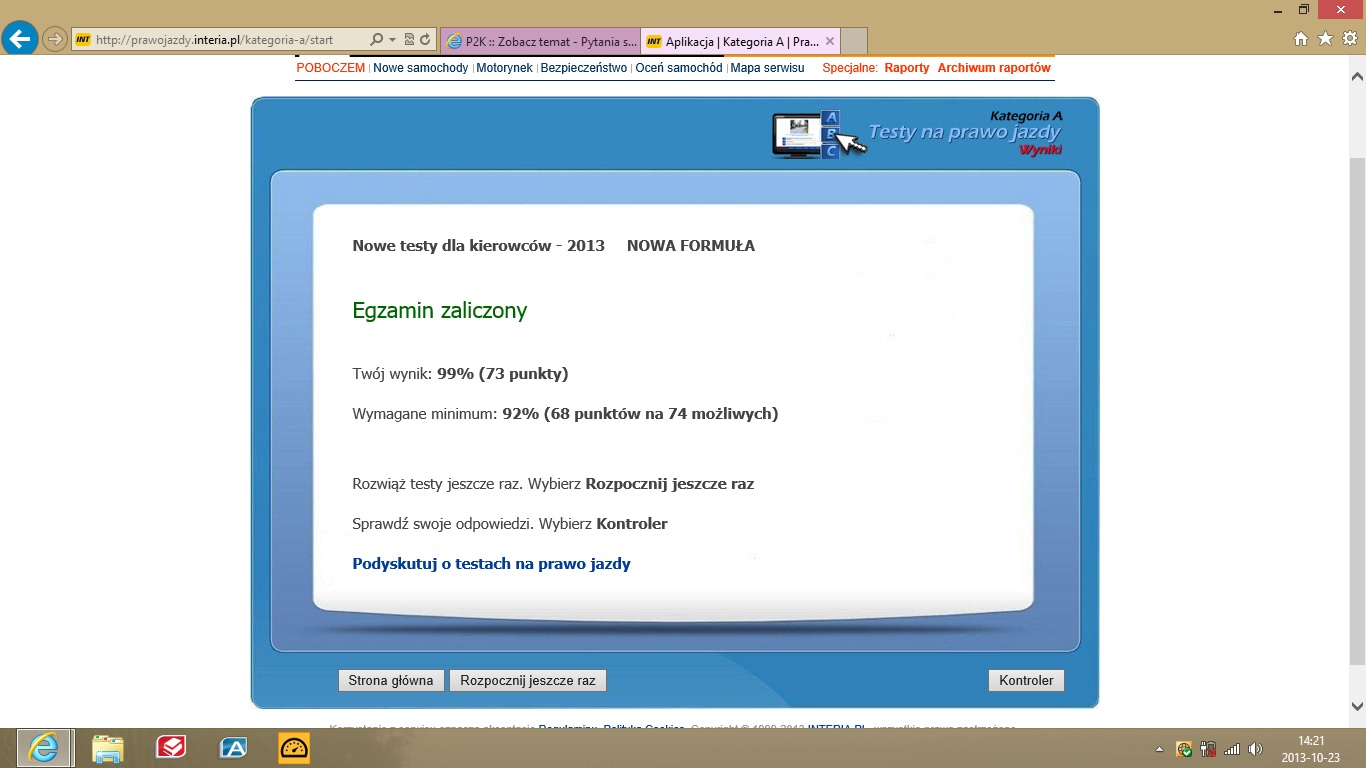Click the INT site favicon in address bar
The height and width of the screenshot is (768, 1366).
point(83,40)
